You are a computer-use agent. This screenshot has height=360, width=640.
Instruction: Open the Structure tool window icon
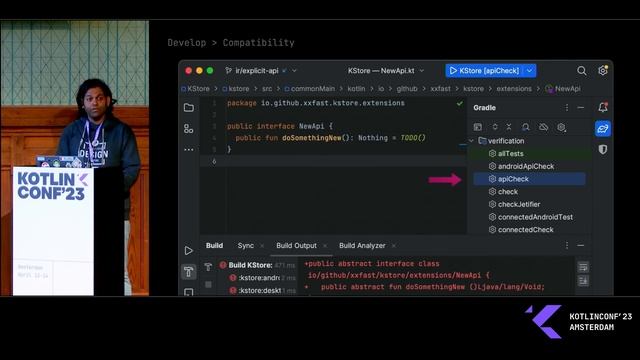189,129
